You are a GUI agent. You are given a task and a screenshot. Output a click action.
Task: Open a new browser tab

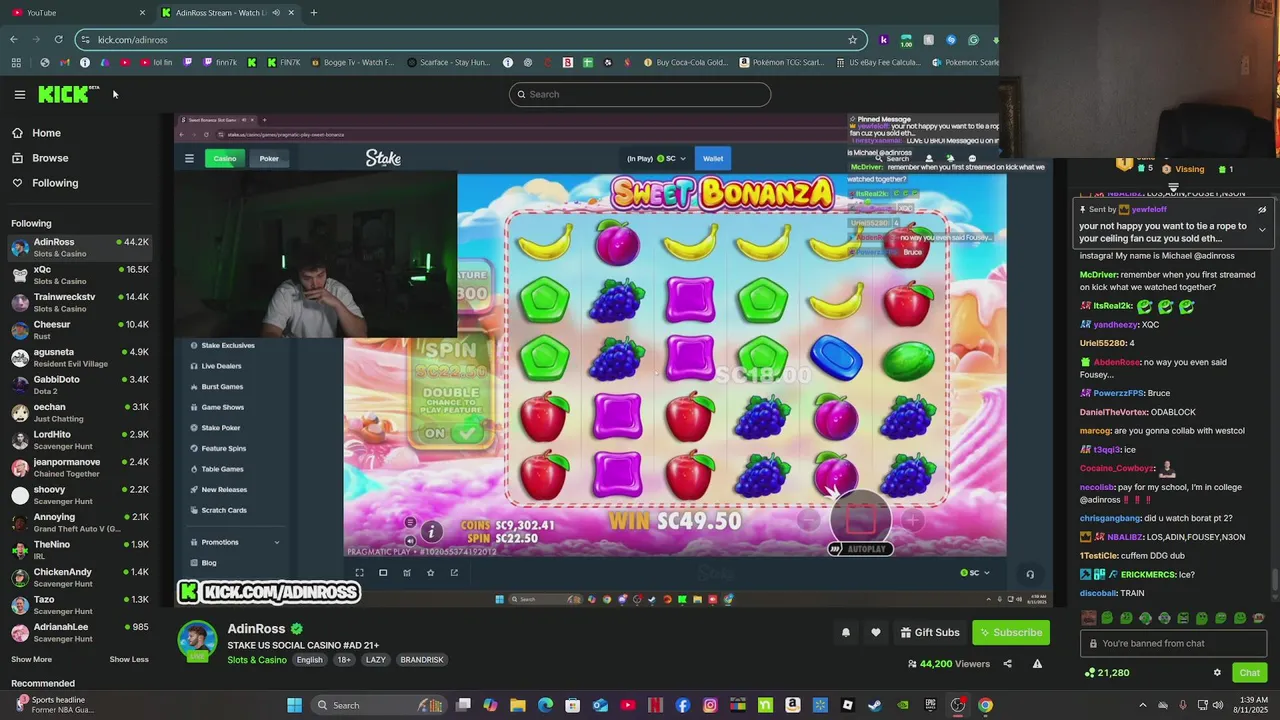coord(314,13)
